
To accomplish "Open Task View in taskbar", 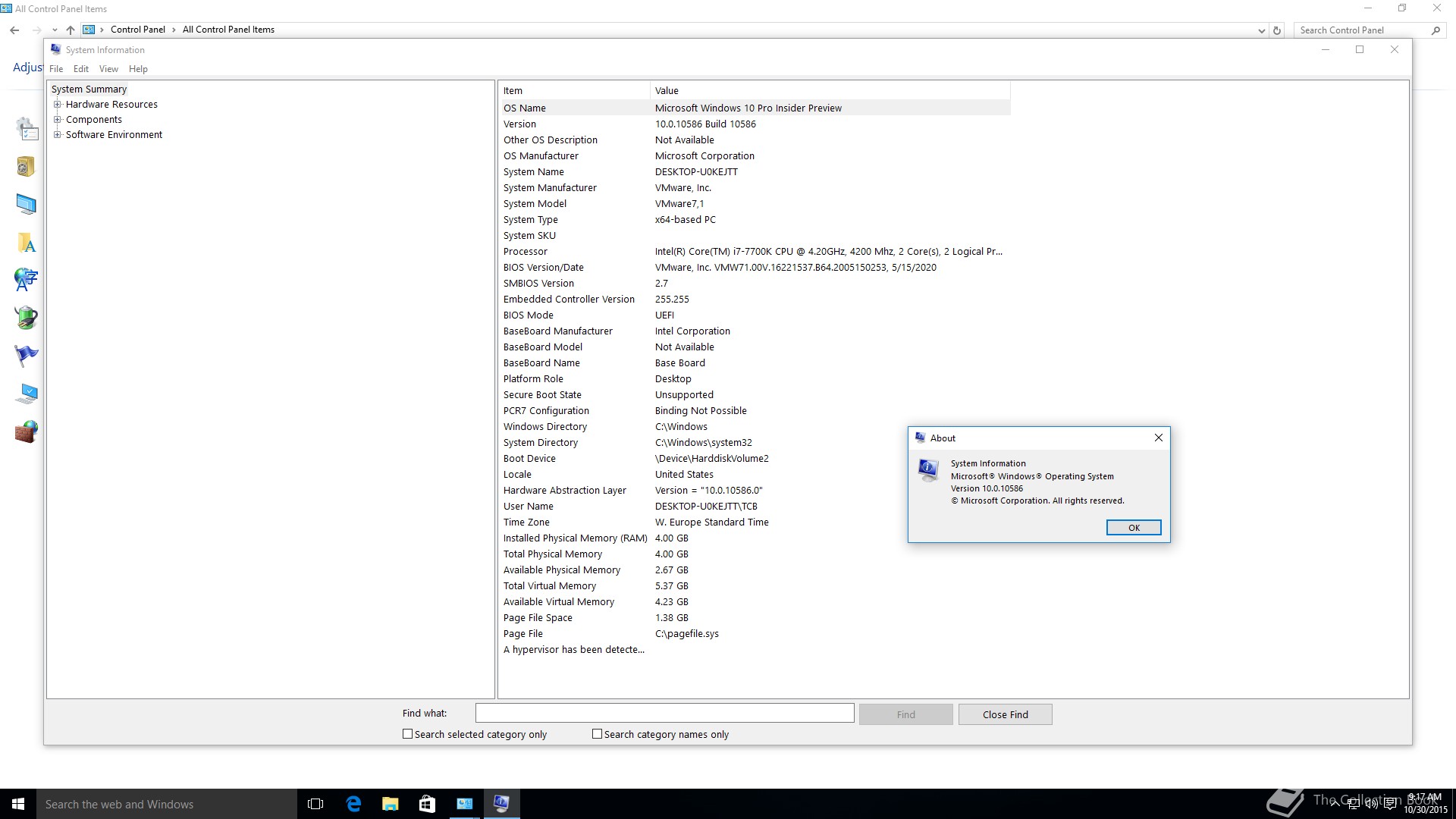I will 315,804.
